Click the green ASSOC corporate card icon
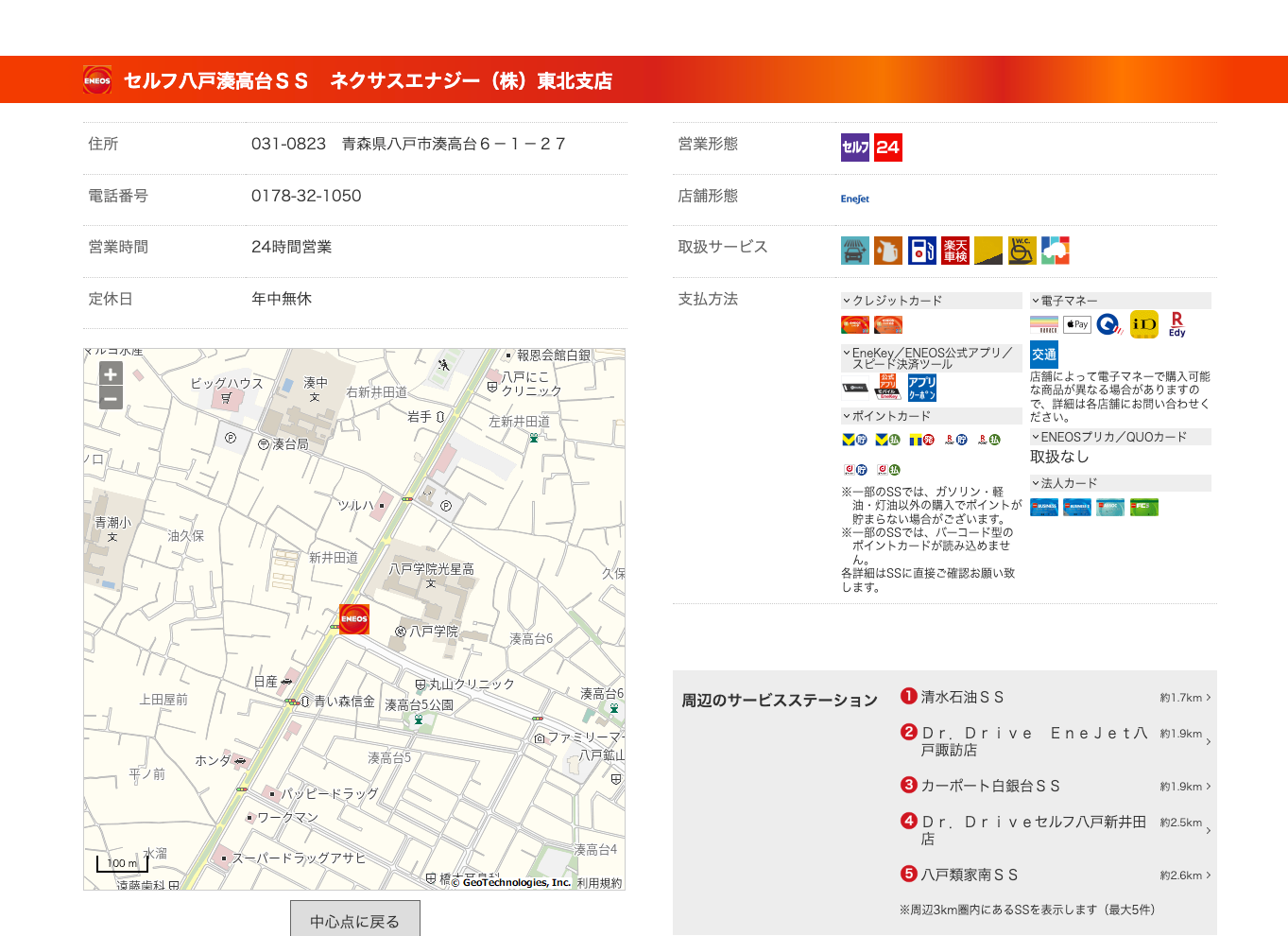Image resolution: width=1288 pixels, height=936 pixels. click(1110, 507)
